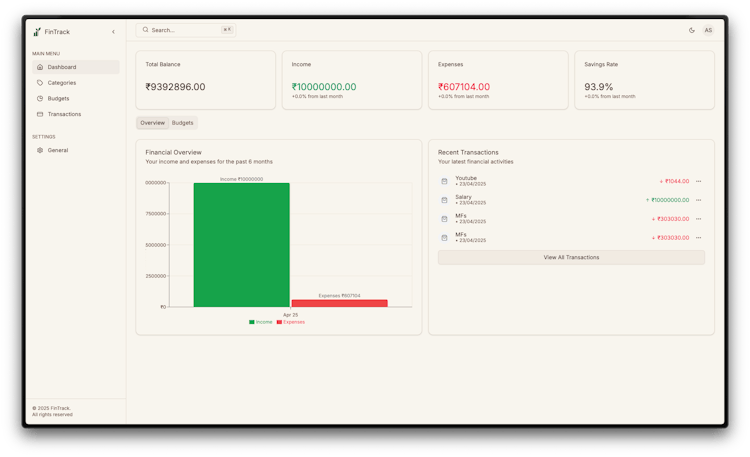Screen dimensions: 750x457
Task: Open Dashboard from the sidebar
Action: [x=76, y=67]
